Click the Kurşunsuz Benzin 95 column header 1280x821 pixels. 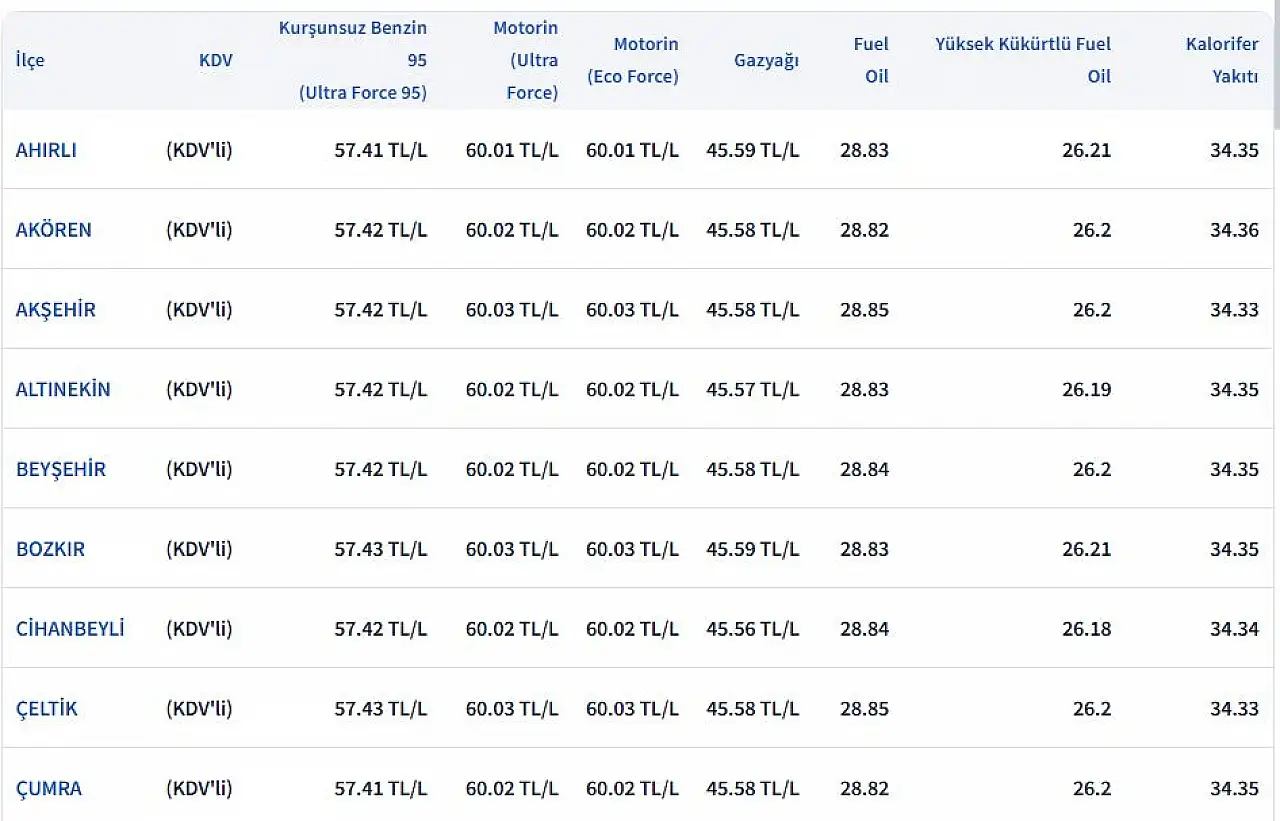[x=353, y=60]
